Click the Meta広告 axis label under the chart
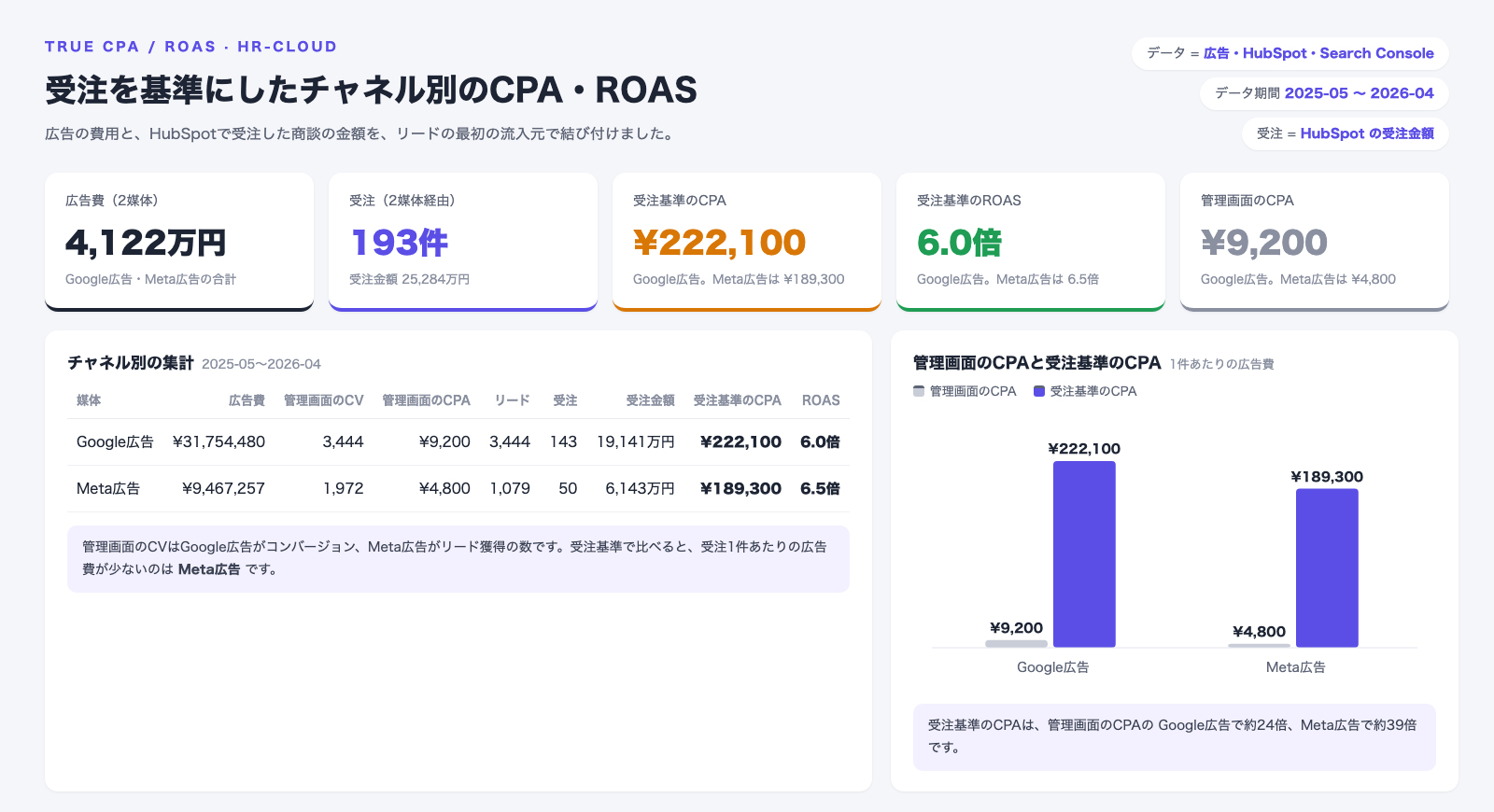Viewport: 1494px width, 812px height. 1296,667
